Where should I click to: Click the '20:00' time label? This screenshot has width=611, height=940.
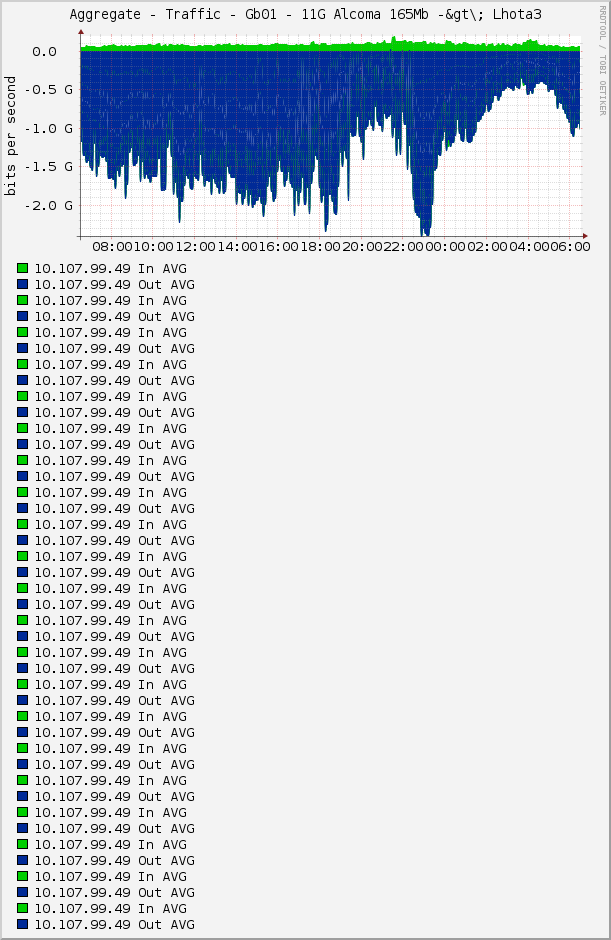[x=362, y=247]
